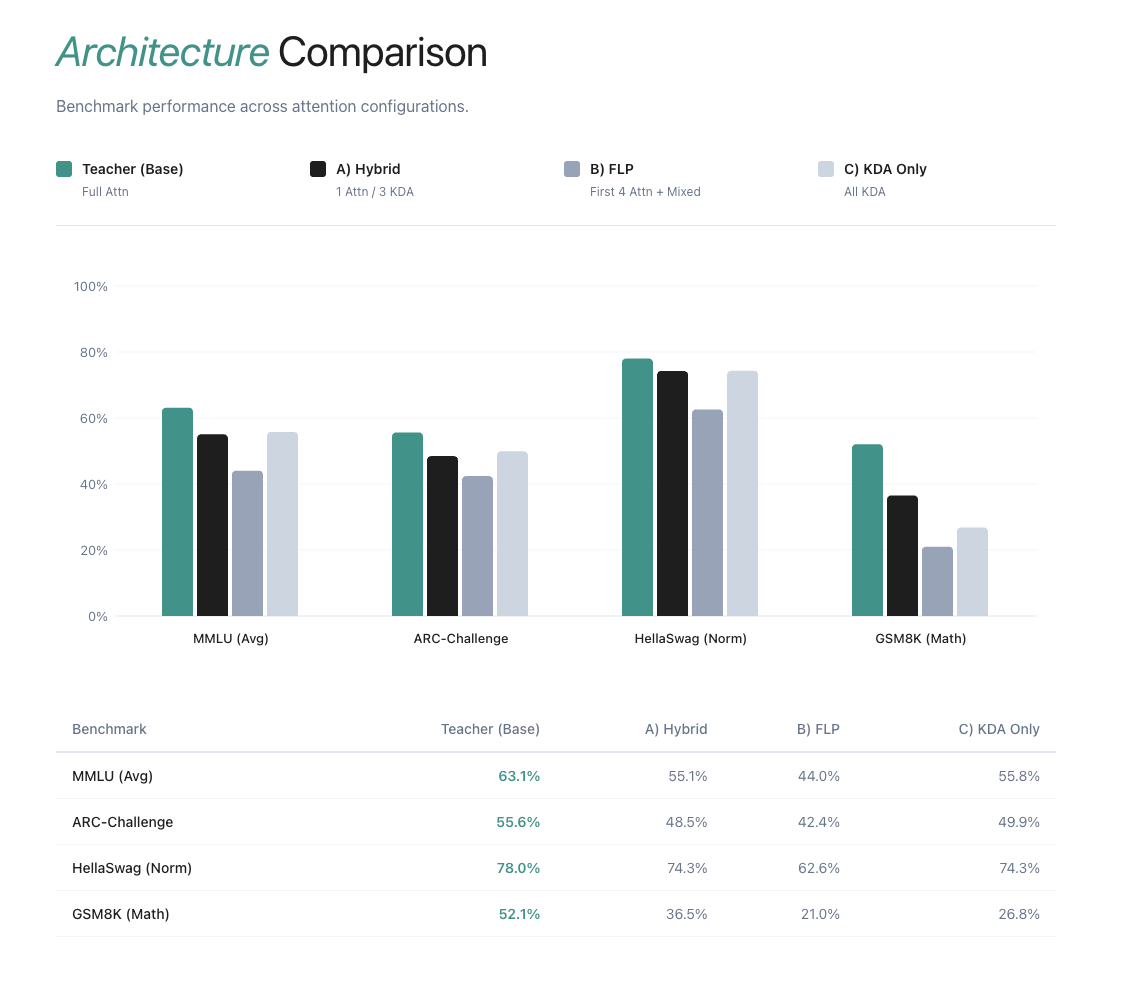The width and height of the screenshot is (1136, 981).
Task: Click the Benchmark column header
Action: (x=109, y=729)
